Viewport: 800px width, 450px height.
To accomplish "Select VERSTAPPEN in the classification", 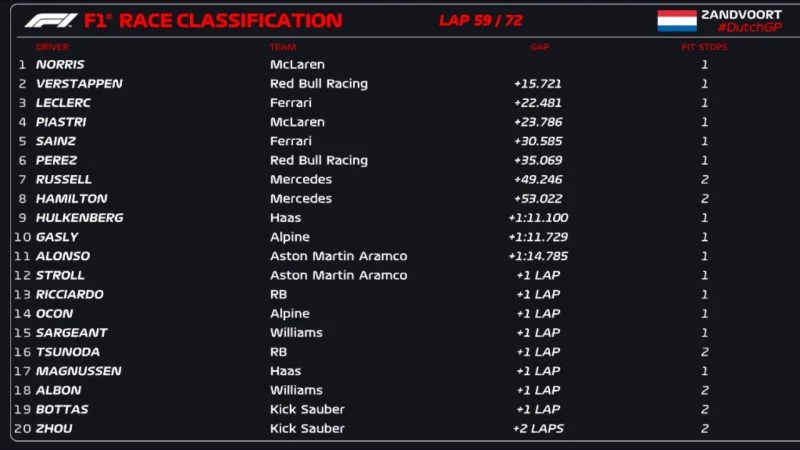I will coord(79,84).
